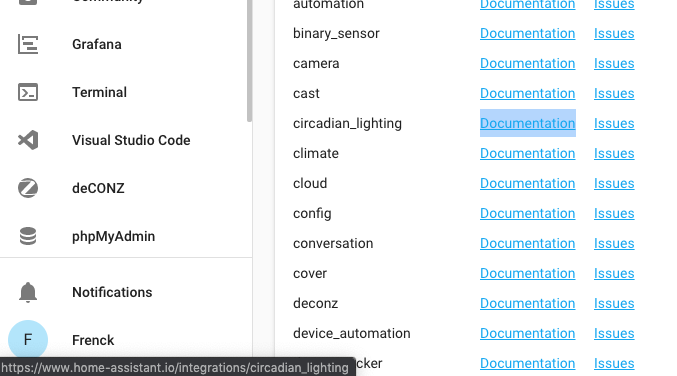Open Issues for cloud

point(614,183)
